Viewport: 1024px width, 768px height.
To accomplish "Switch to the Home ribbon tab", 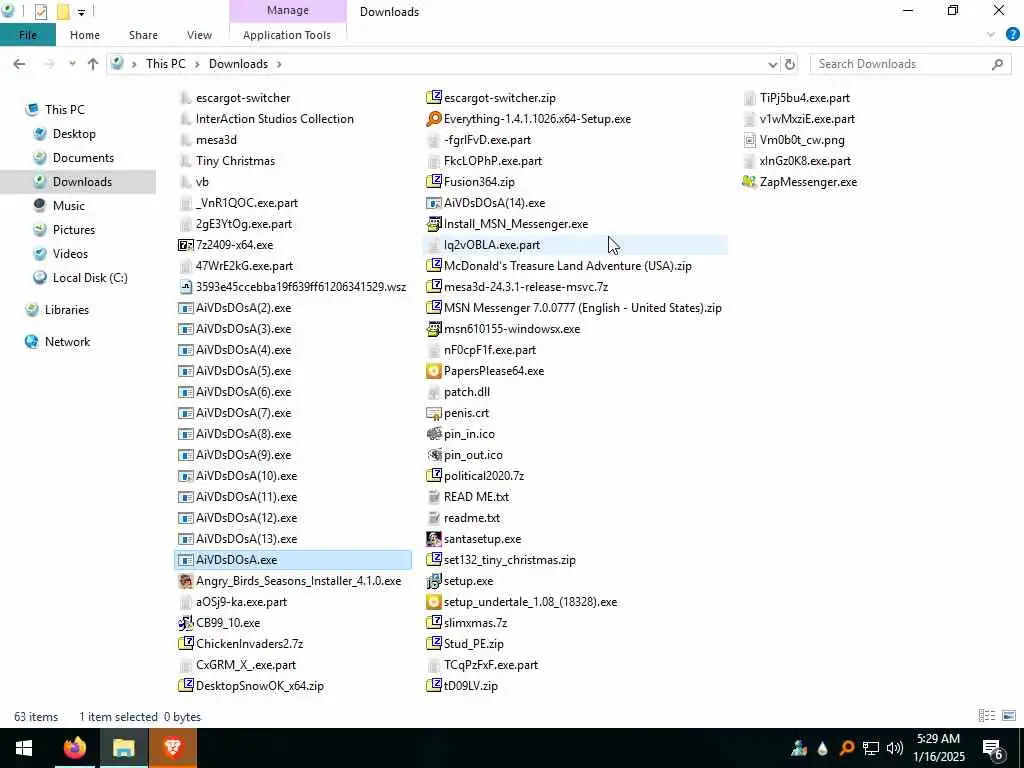I will 85,35.
